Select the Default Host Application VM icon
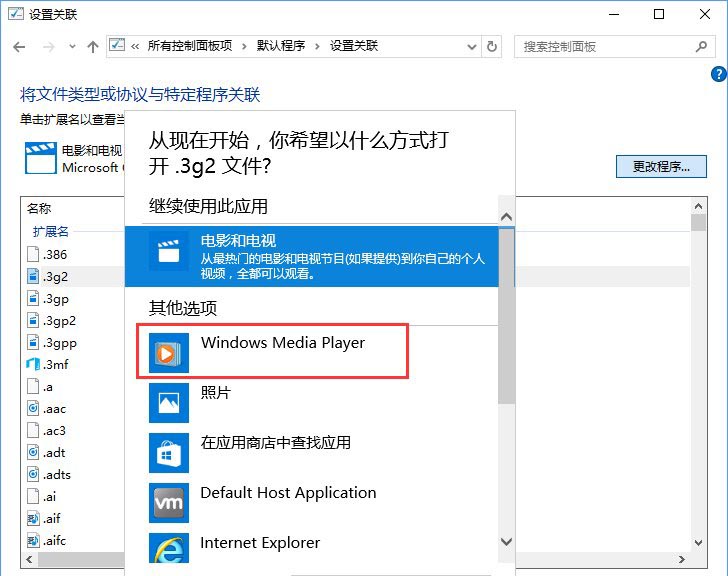Screen dimensions: 728x576 pyautogui.click(x=168, y=502)
